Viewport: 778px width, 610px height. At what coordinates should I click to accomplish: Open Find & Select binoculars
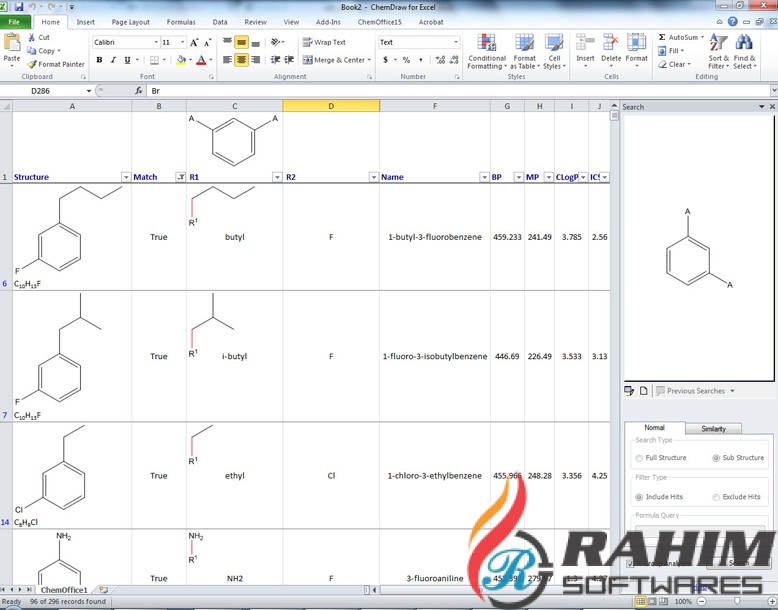point(744,52)
